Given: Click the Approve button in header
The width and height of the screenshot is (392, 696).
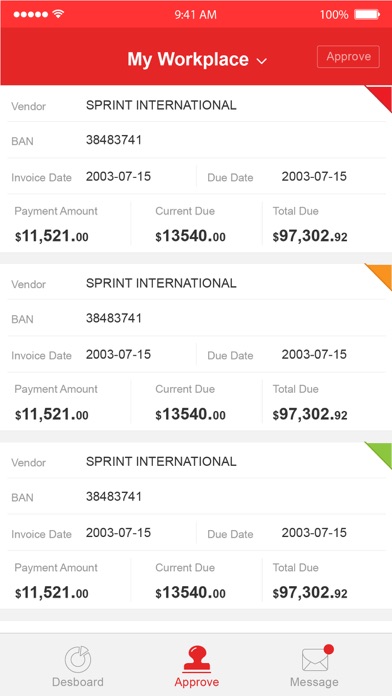Looking at the screenshot, I should (x=348, y=57).
